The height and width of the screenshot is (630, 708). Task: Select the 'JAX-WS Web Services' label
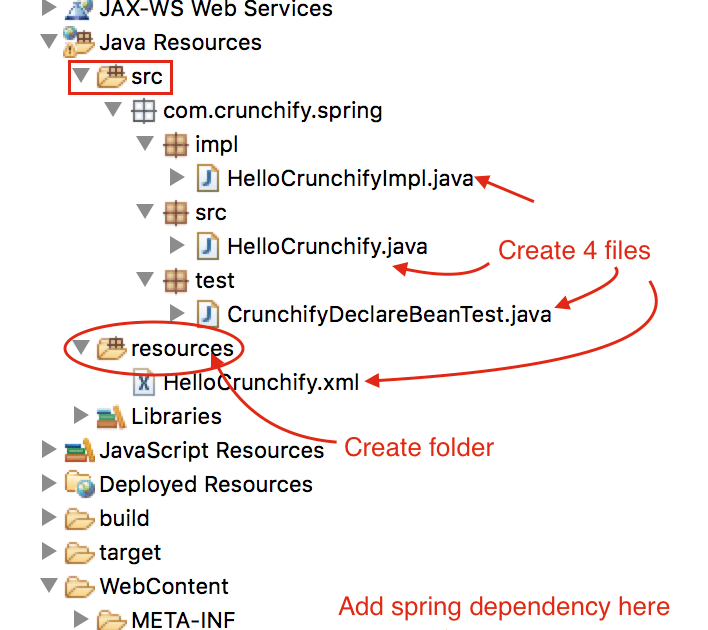point(216,9)
